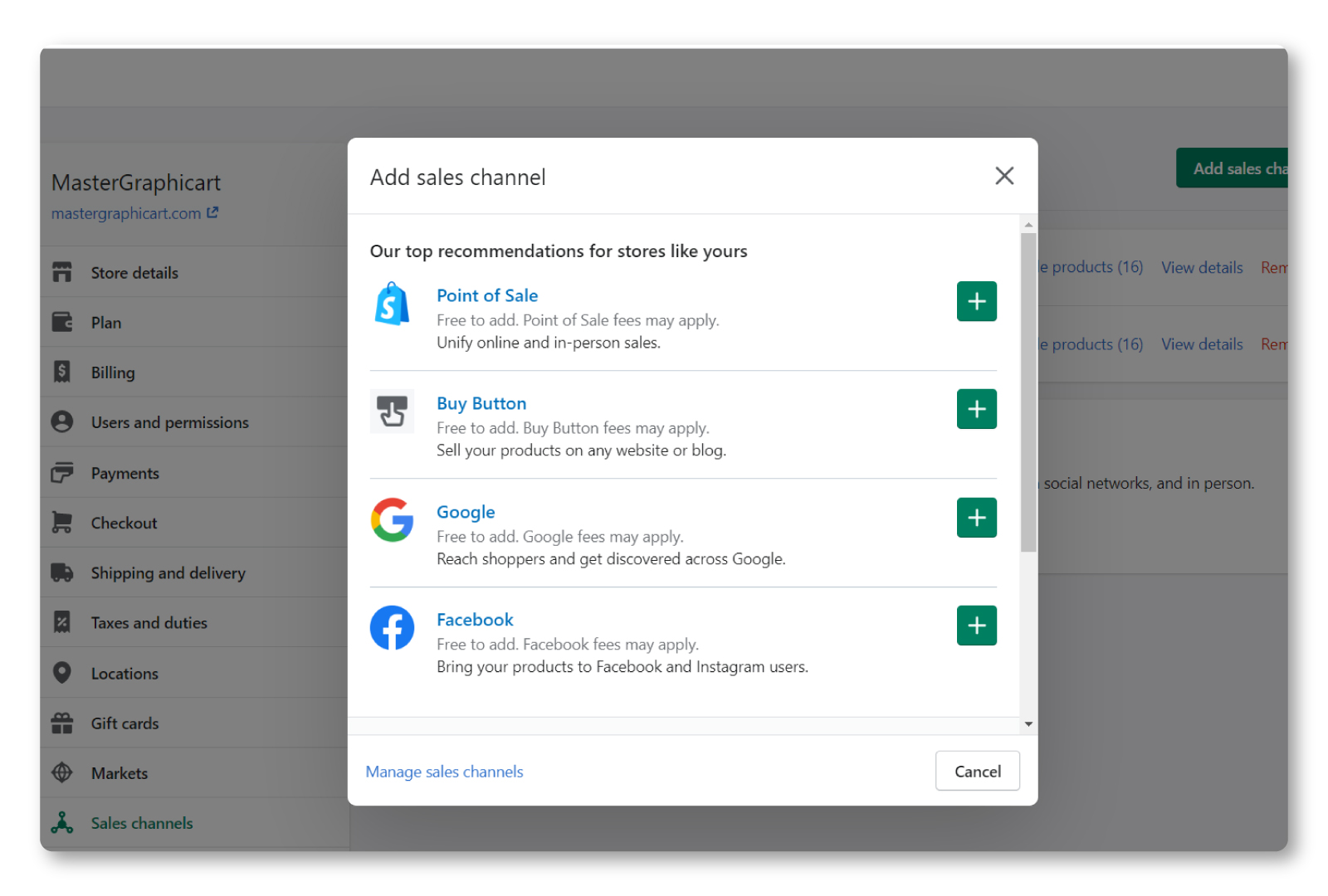The height and width of the screenshot is (896, 1328).
Task: Go to Payments settings
Action: [x=194, y=472]
